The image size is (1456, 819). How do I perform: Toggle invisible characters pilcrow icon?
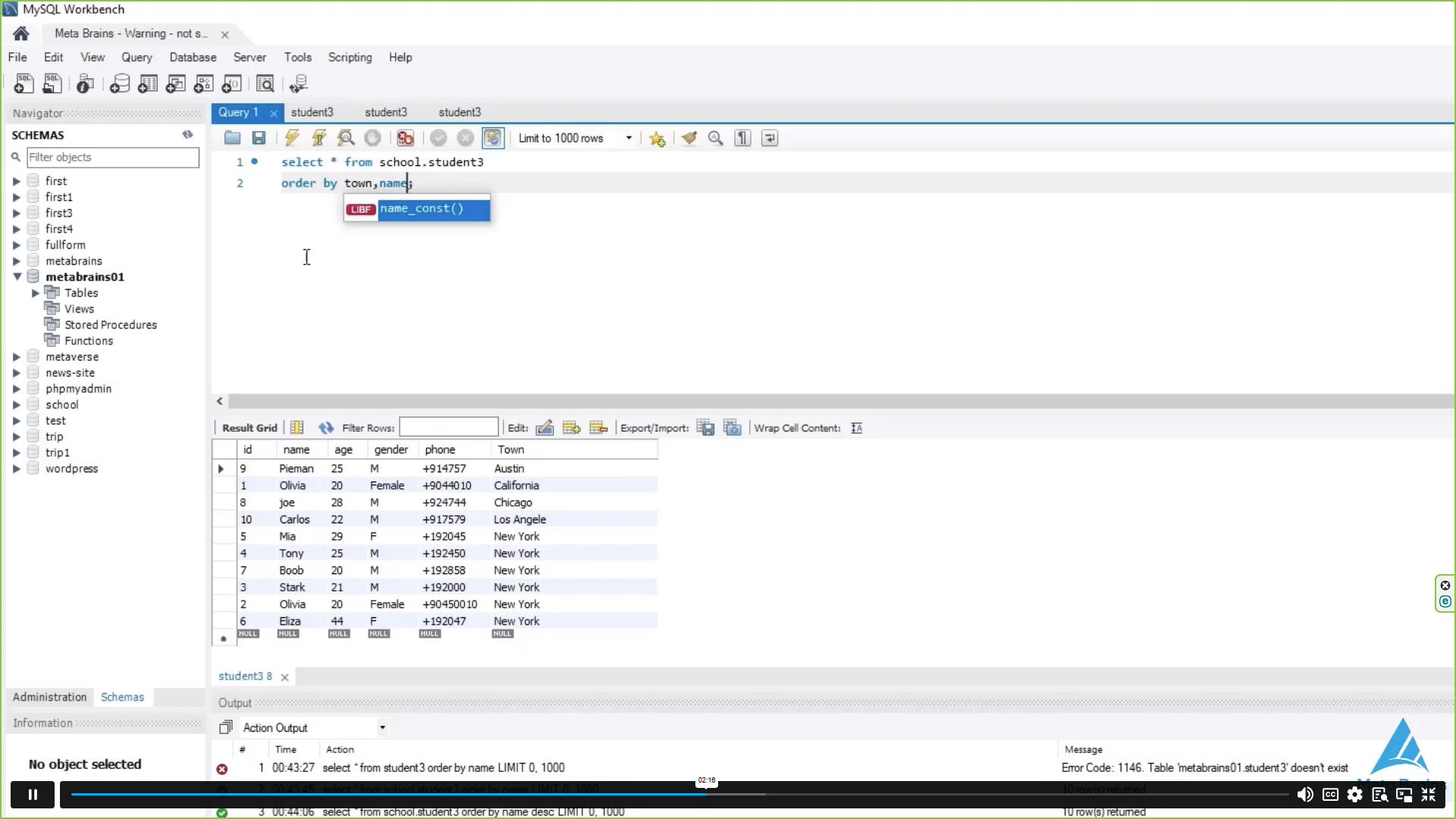pyautogui.click(x=742, y=138)
